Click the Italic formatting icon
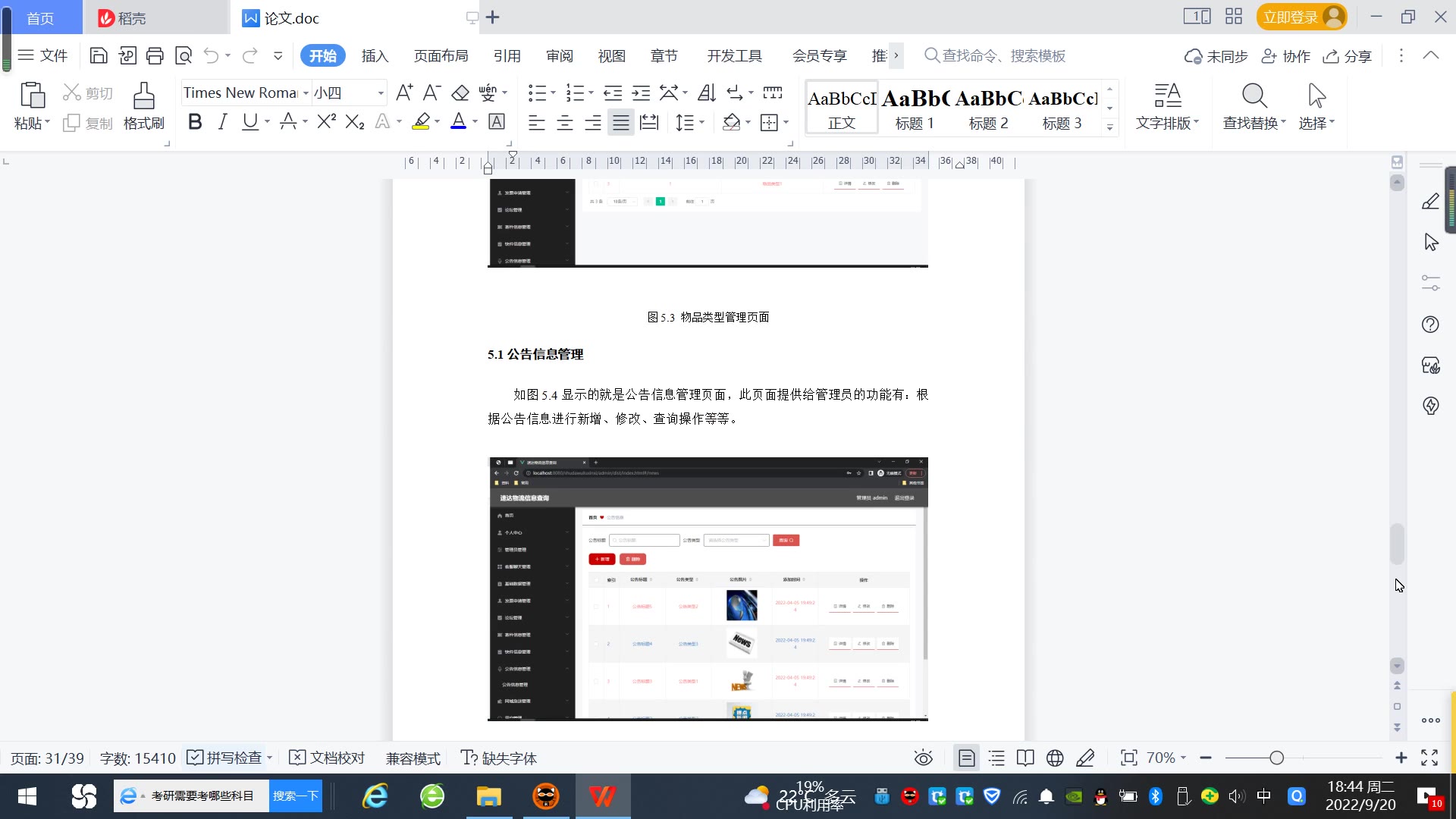 tap(222, 122)
